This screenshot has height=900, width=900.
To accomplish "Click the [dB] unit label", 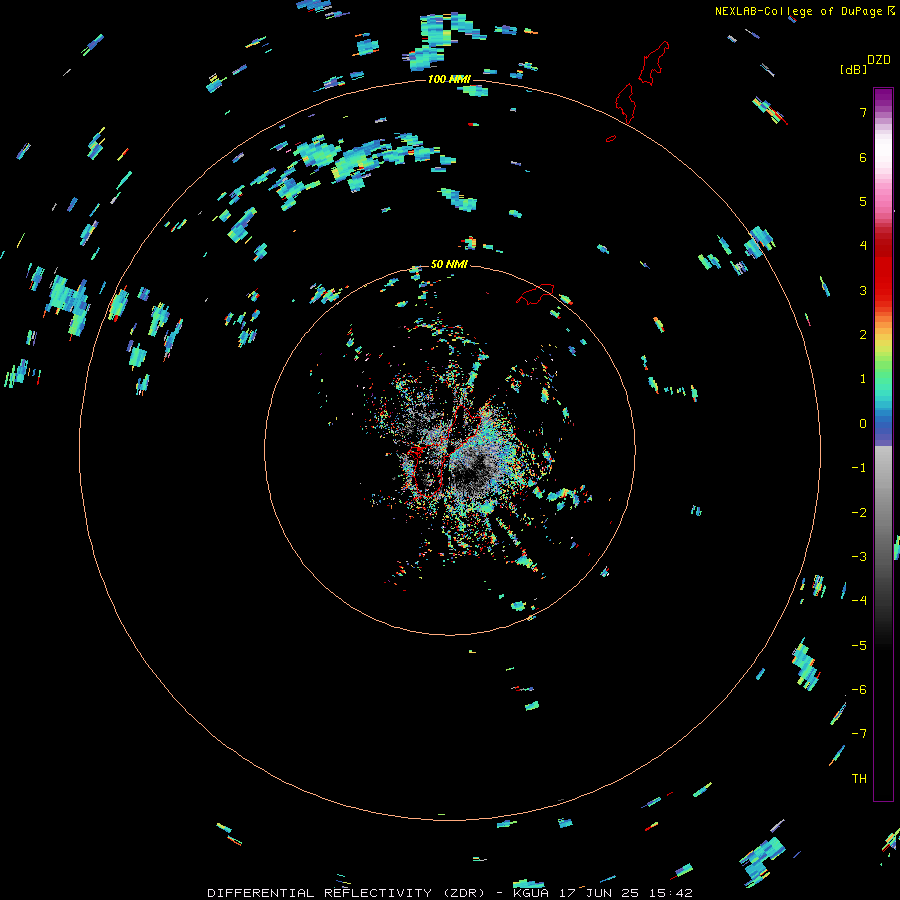I will coord(853,69).
